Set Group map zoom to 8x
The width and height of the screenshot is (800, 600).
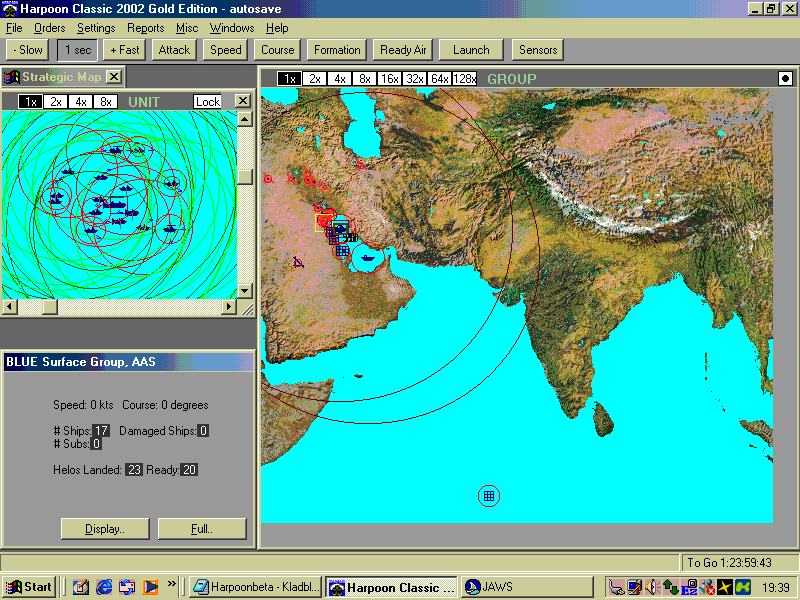coord(364,79)
